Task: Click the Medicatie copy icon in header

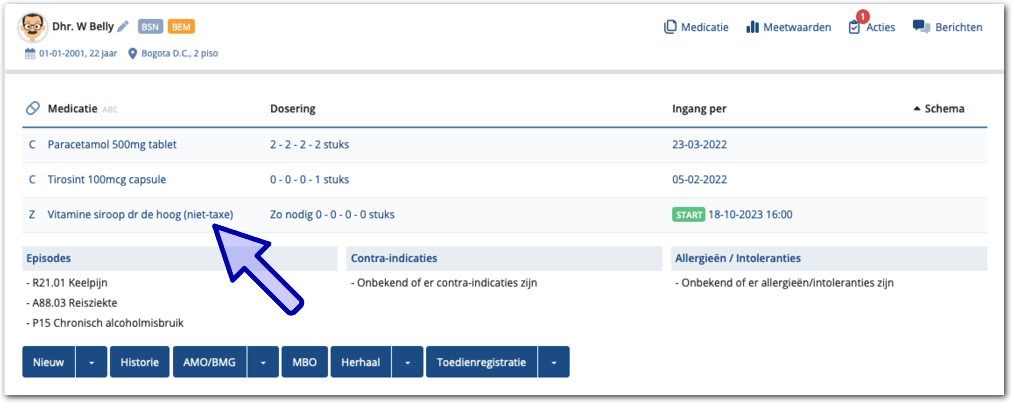Action: pyautogui.click(x=670, y=27)
